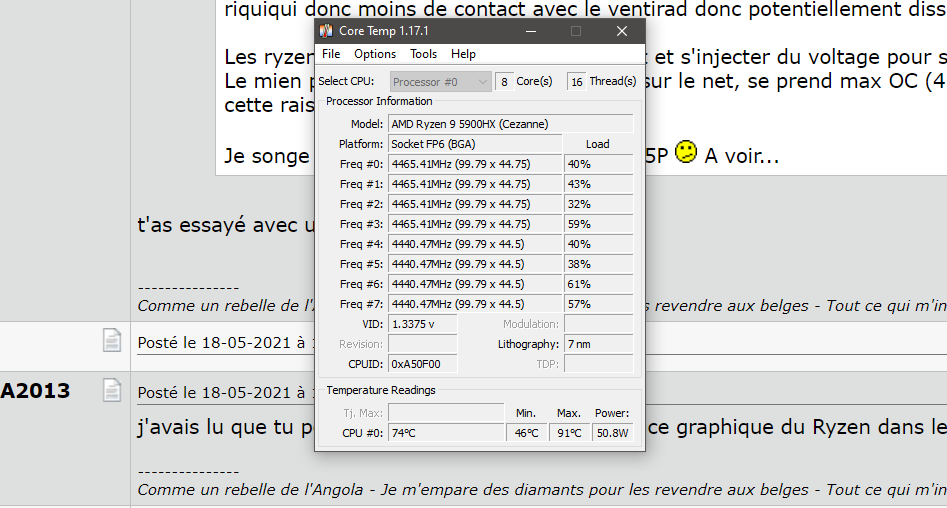Click the 59% load value

coord(599,223)
